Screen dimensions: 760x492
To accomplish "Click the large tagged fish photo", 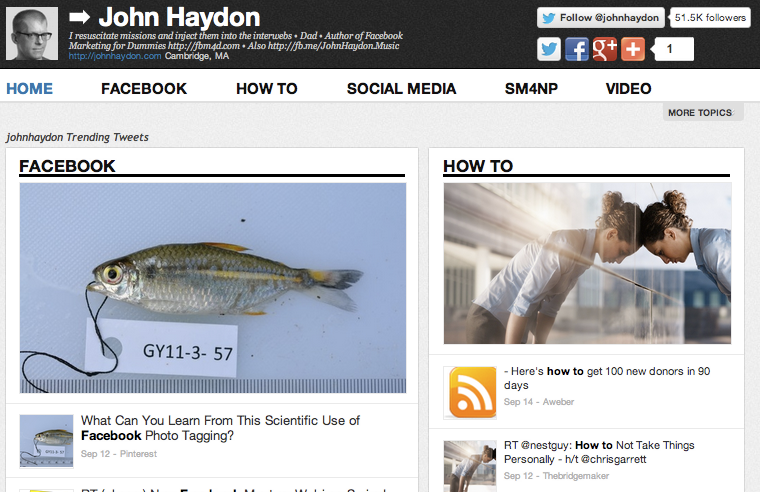I will [213, 288].
